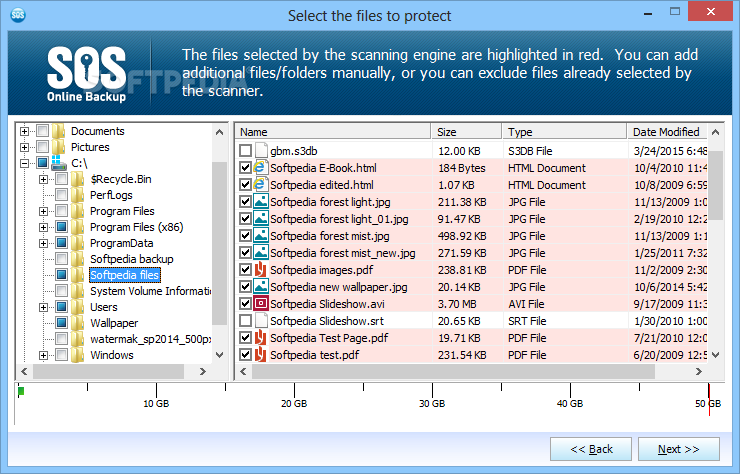
Task: Click the Next >> button
Action: pyautogui.click(x=679, y=449)
